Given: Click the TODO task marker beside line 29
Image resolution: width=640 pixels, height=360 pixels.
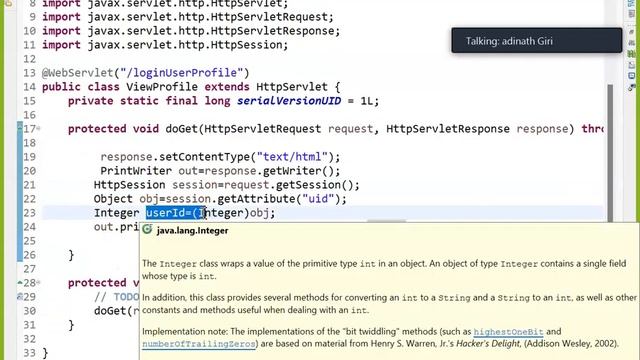Looking at the screenshot, I should point(20,297).
